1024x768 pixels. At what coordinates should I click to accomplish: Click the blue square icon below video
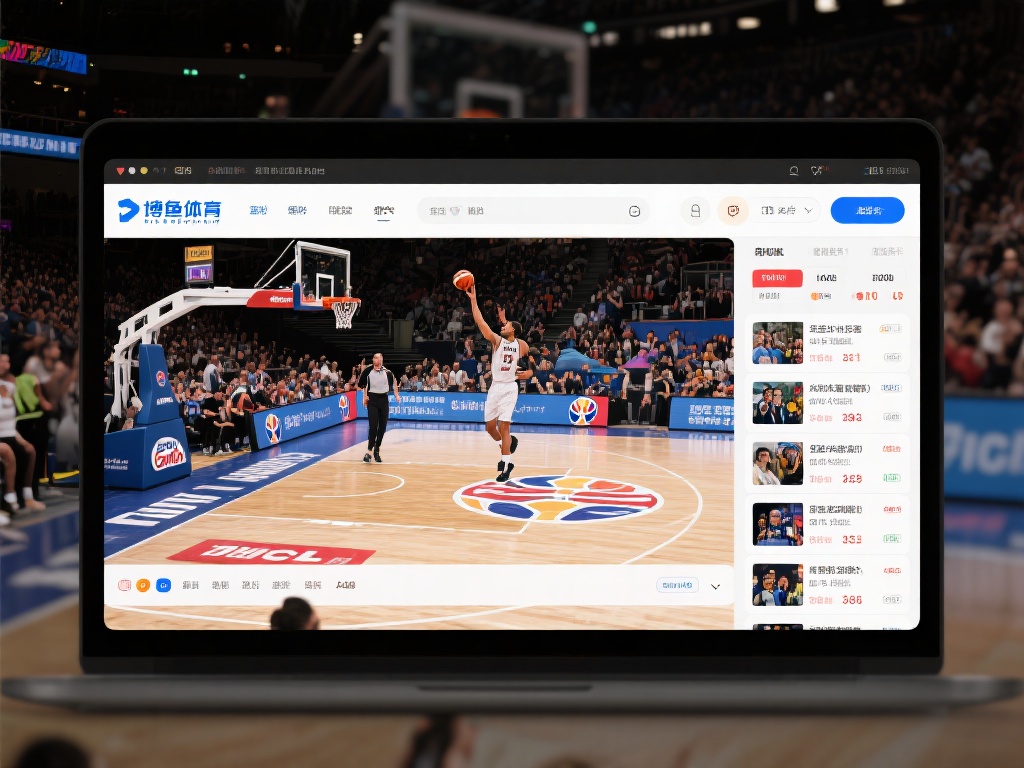click(163, 585)
